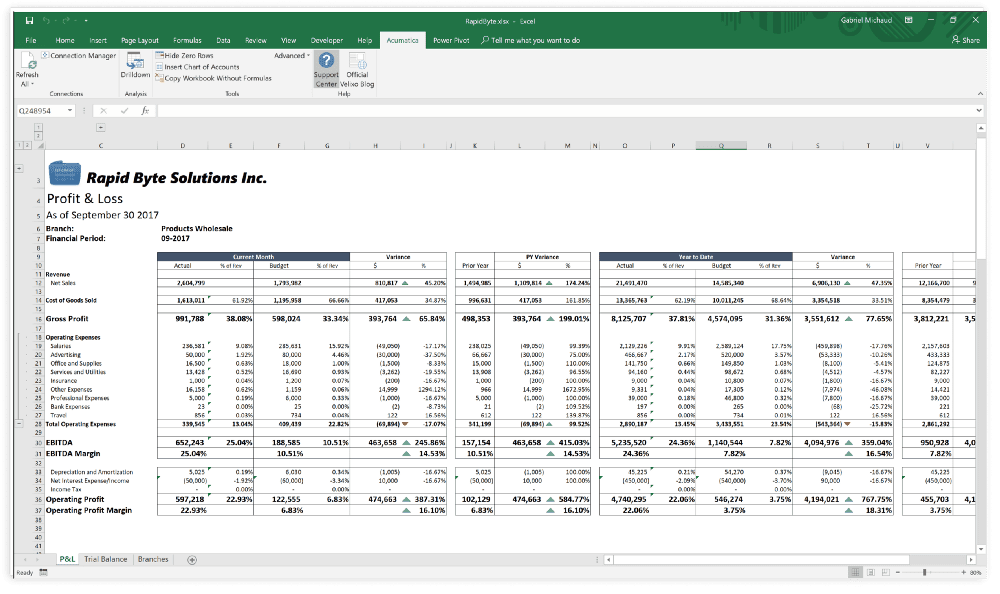Viewport: 1000px width, 594px height.
Task: Click row outline level 1 button
Action: [x=19, y=145]
